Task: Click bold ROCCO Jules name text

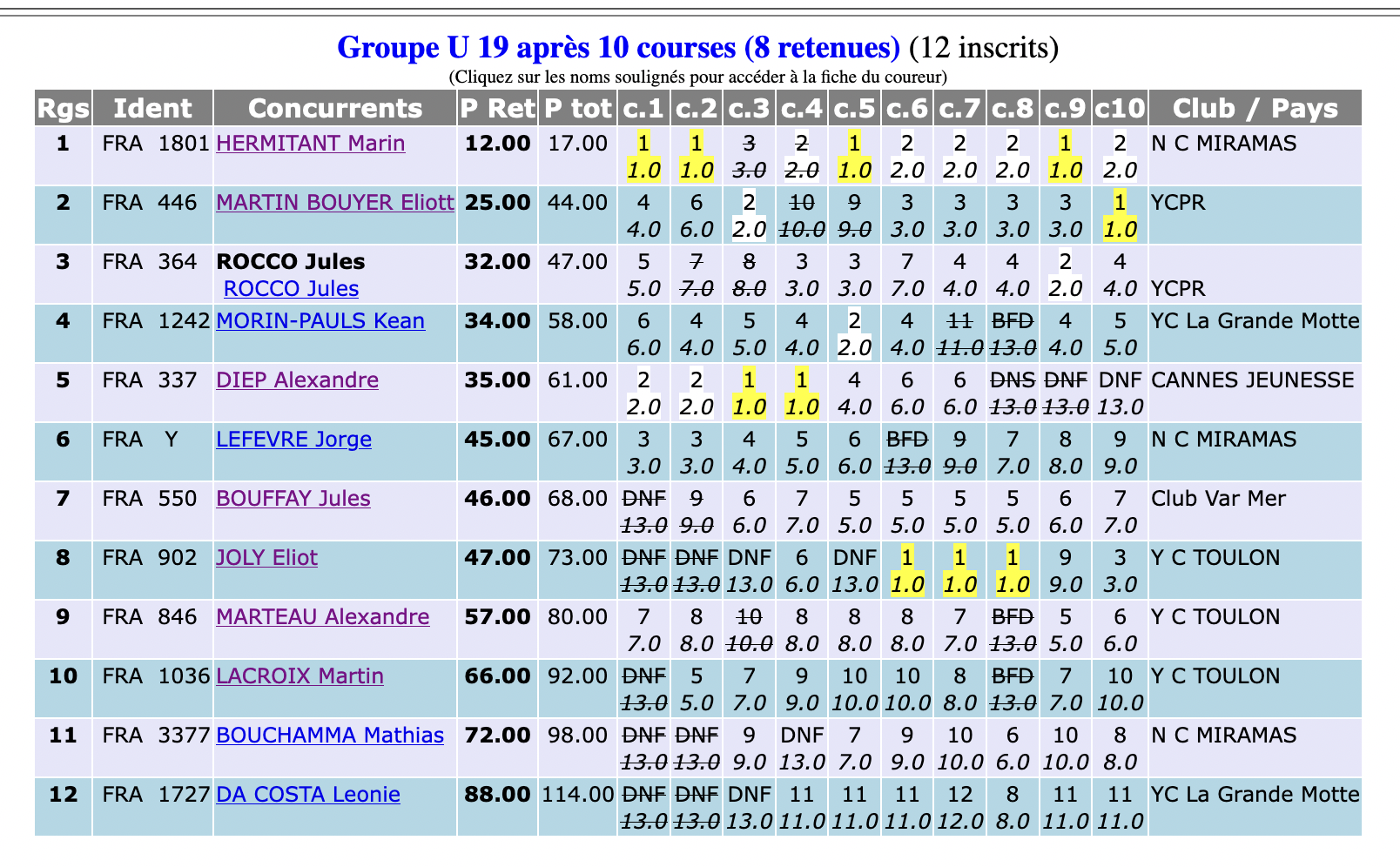Action: (x=291, y=261)
